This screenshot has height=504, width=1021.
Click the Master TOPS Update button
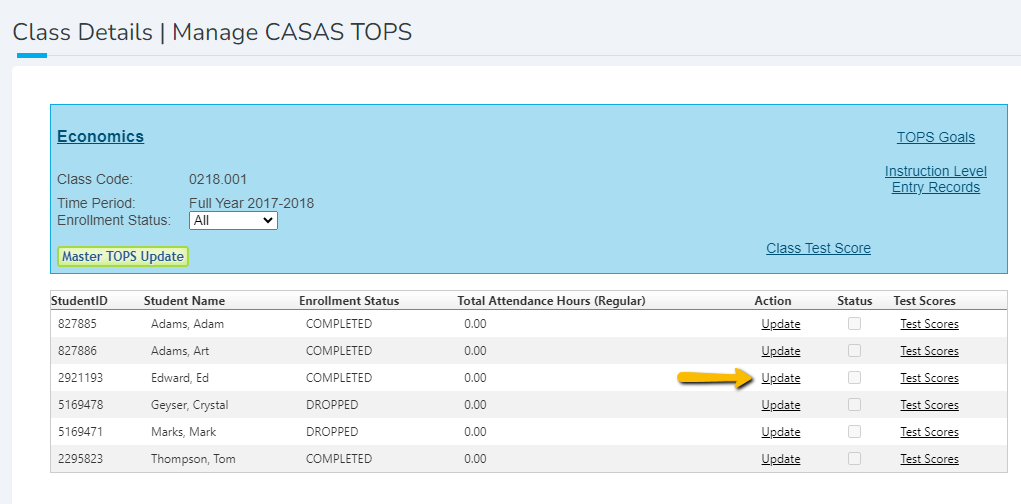click(x=123, y=257)
